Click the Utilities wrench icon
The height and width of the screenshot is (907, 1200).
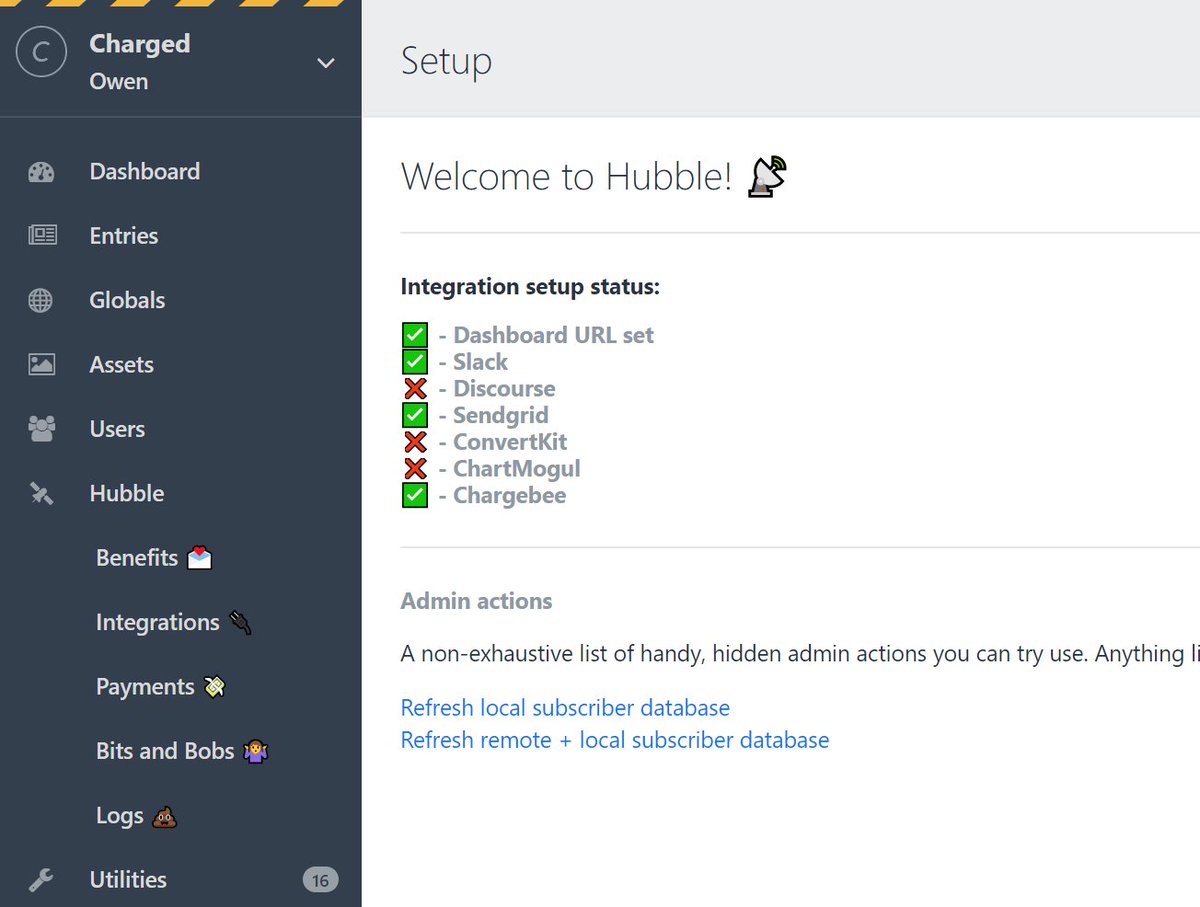[41, 880]
